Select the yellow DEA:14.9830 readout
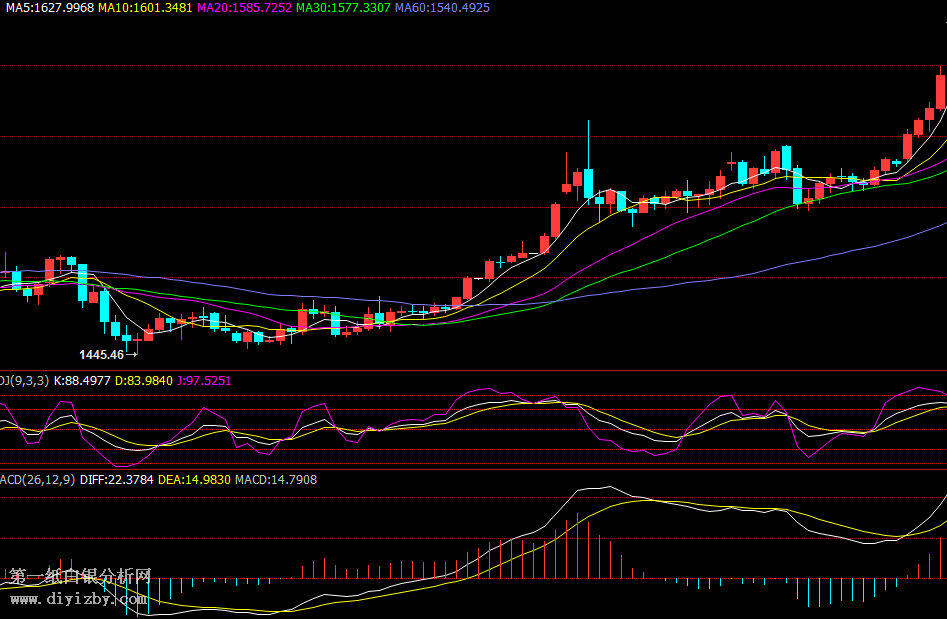This screenshot has width=947, height=619. pos(194,480)
